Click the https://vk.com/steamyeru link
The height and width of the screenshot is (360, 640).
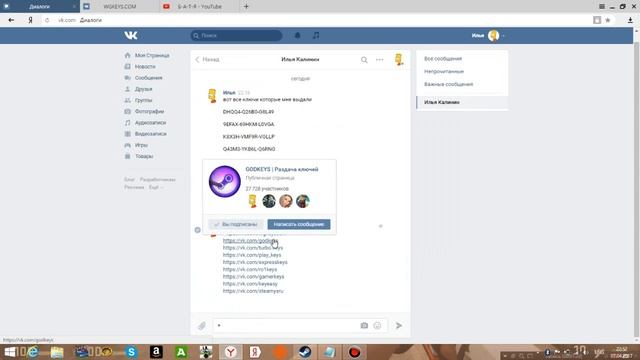point(253,291)
